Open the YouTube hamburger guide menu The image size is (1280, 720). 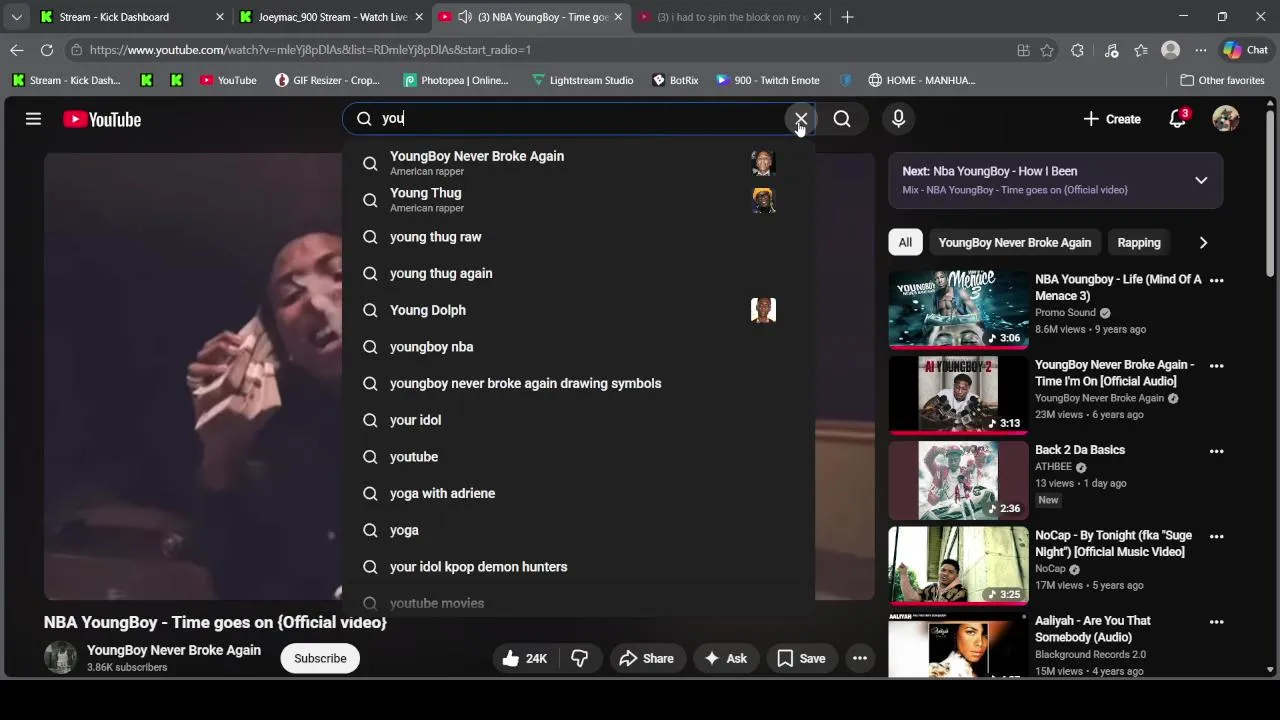click(x=33, y=119)
